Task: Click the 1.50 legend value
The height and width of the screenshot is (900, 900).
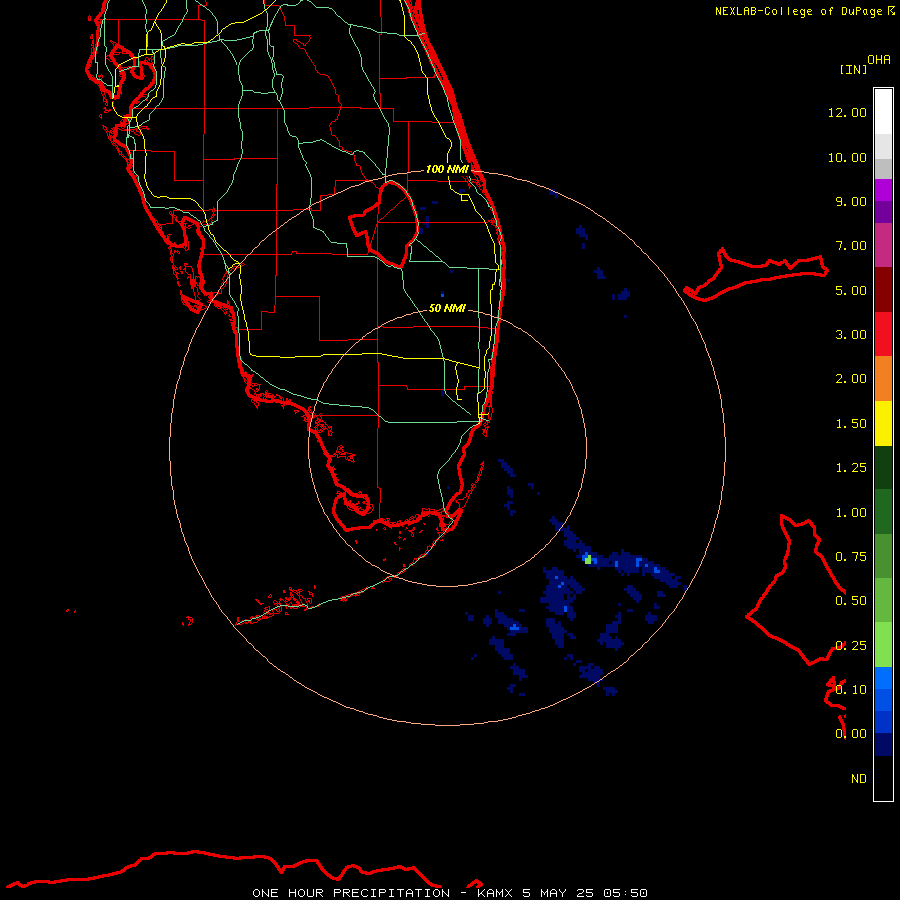Action: [851, 424]
